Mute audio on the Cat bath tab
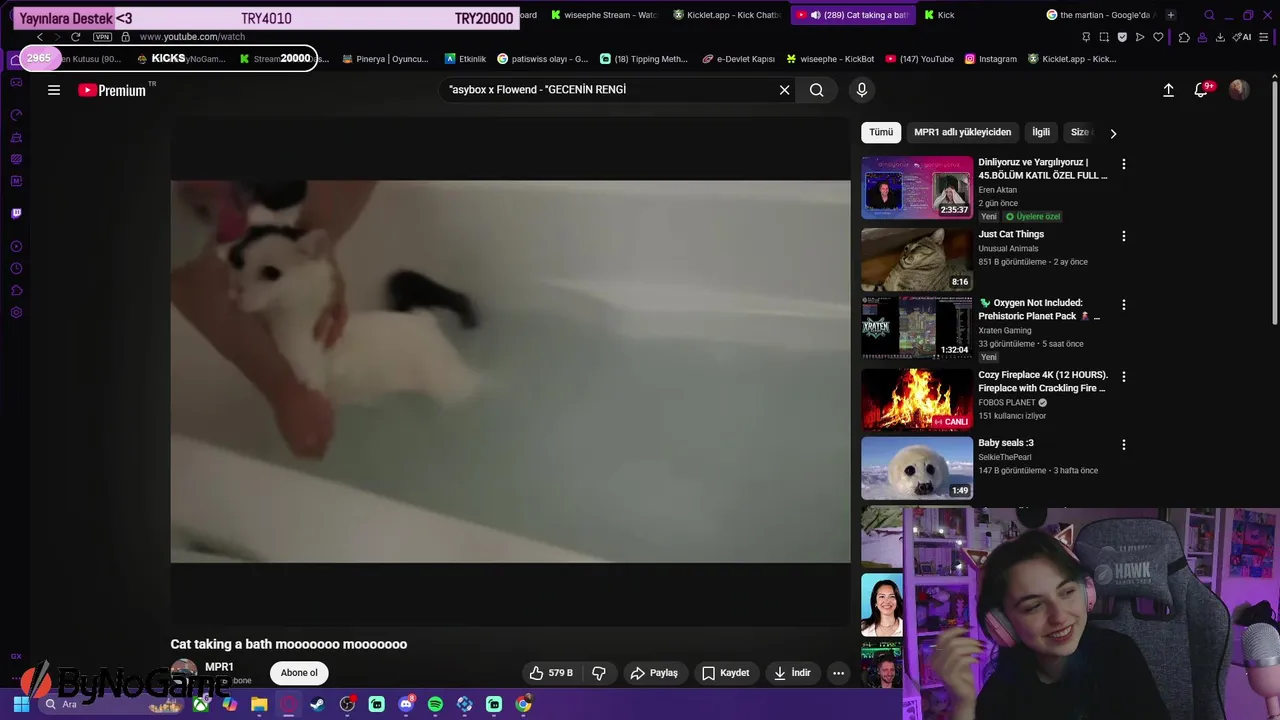This screenshot has width=1280, height=720. (816, 15)
